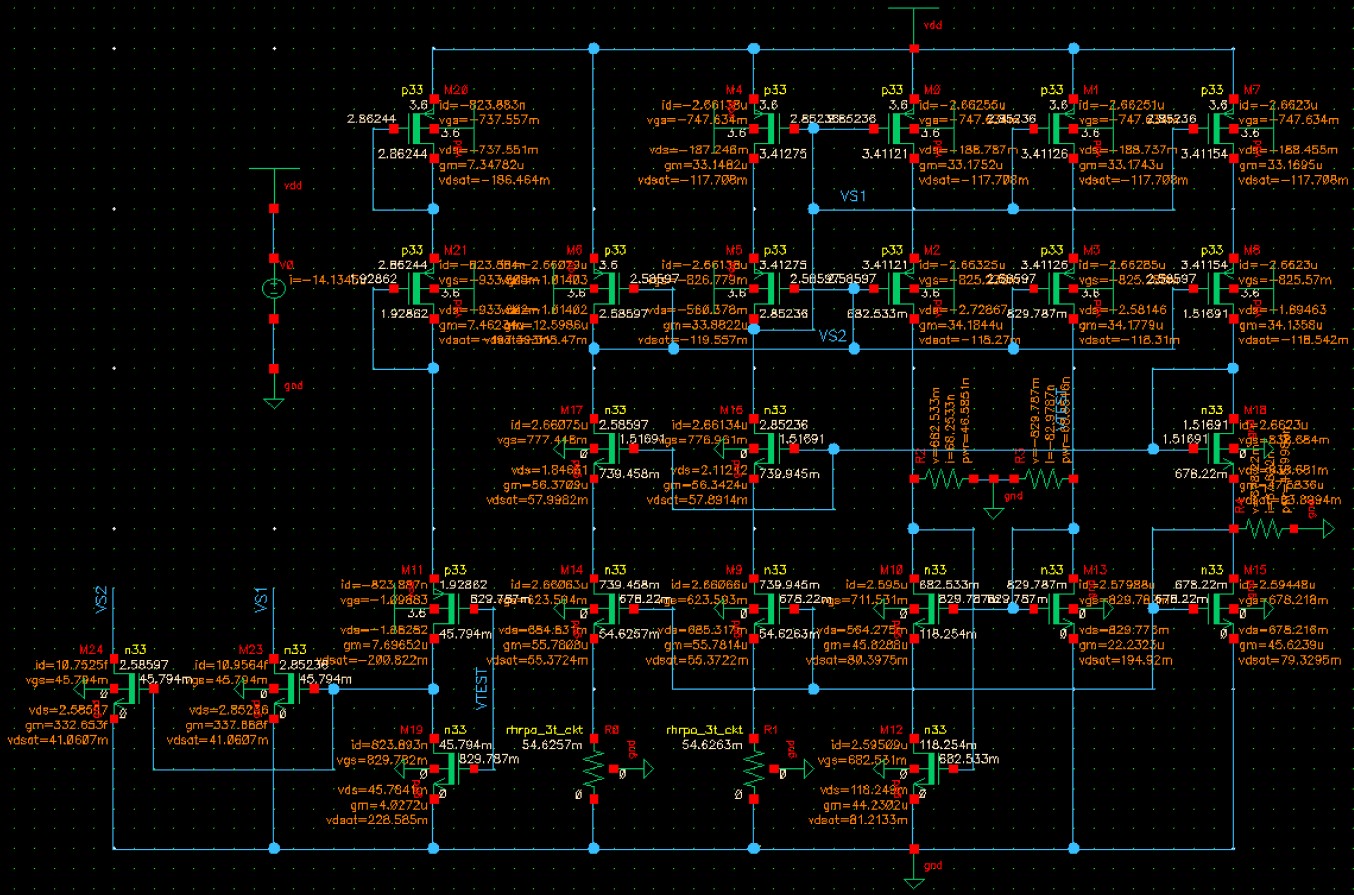Select resistor R0 zigzag symbol

593,770
